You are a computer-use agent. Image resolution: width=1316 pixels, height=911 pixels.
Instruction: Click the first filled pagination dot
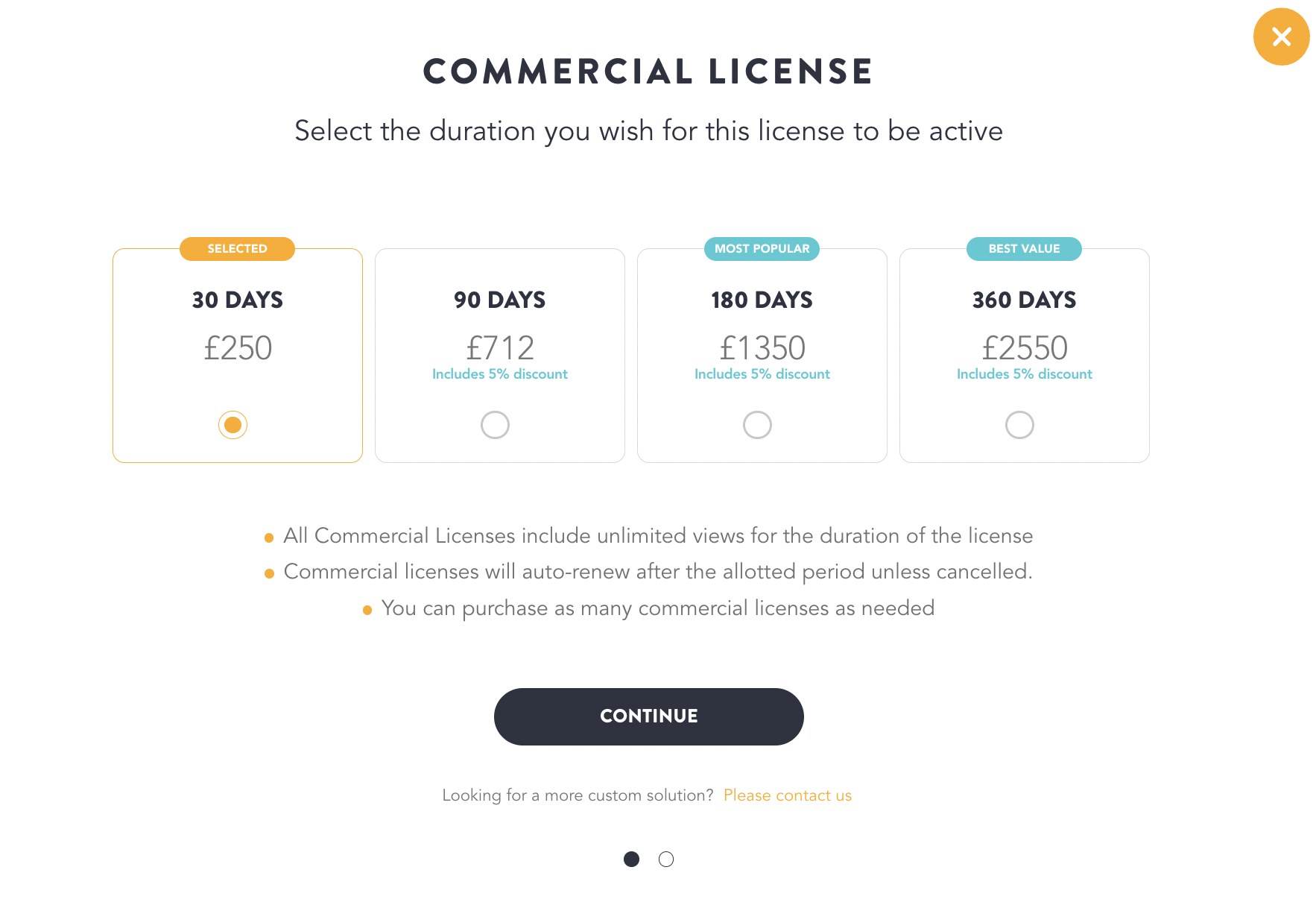(631, 860)
